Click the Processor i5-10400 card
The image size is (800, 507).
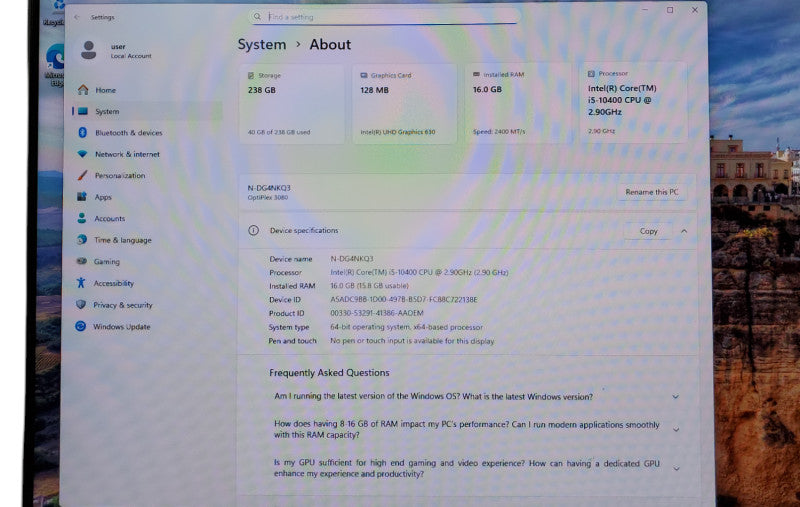click(x=633, y=102)
